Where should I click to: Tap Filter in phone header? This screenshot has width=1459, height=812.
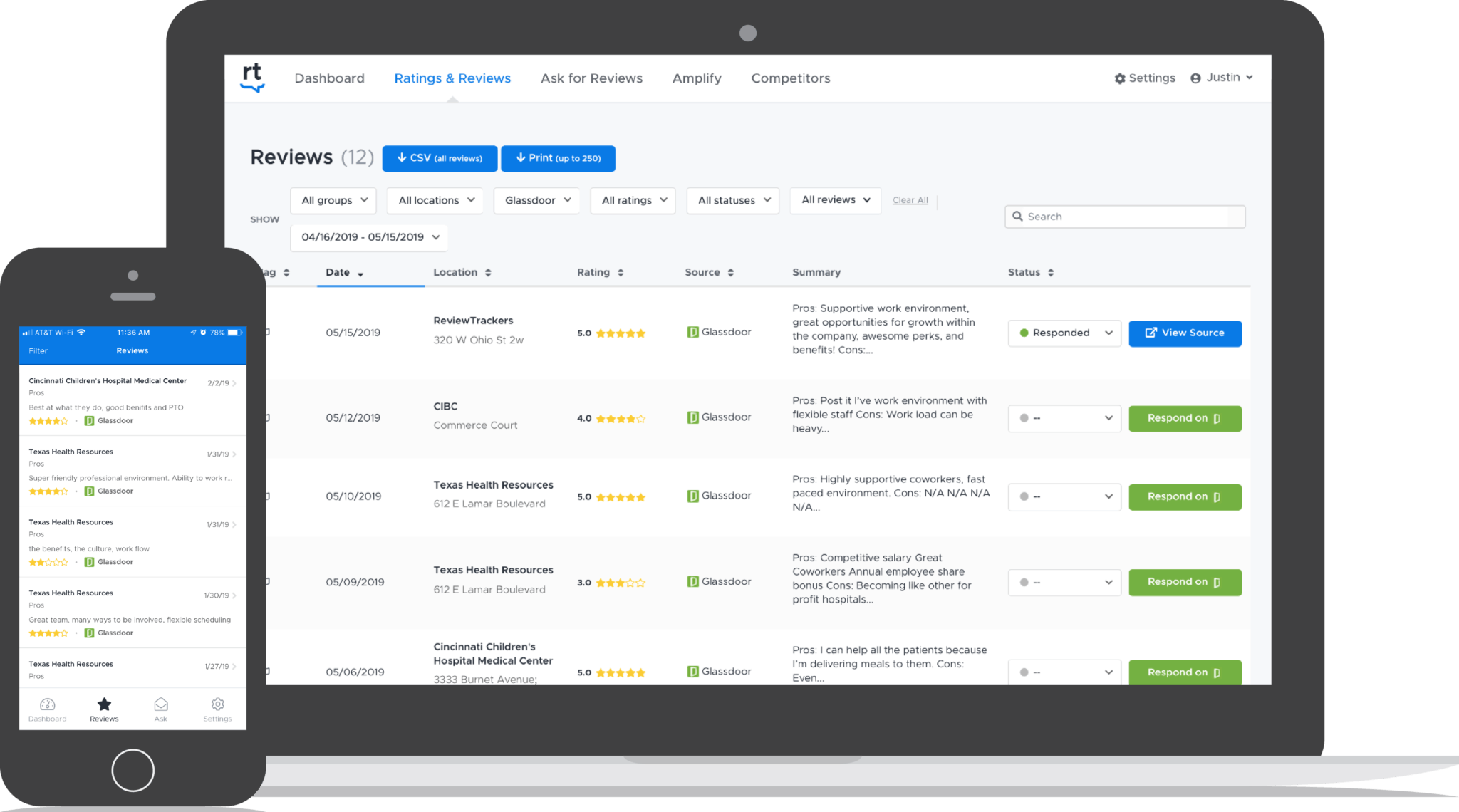click(x=38, y=351)
